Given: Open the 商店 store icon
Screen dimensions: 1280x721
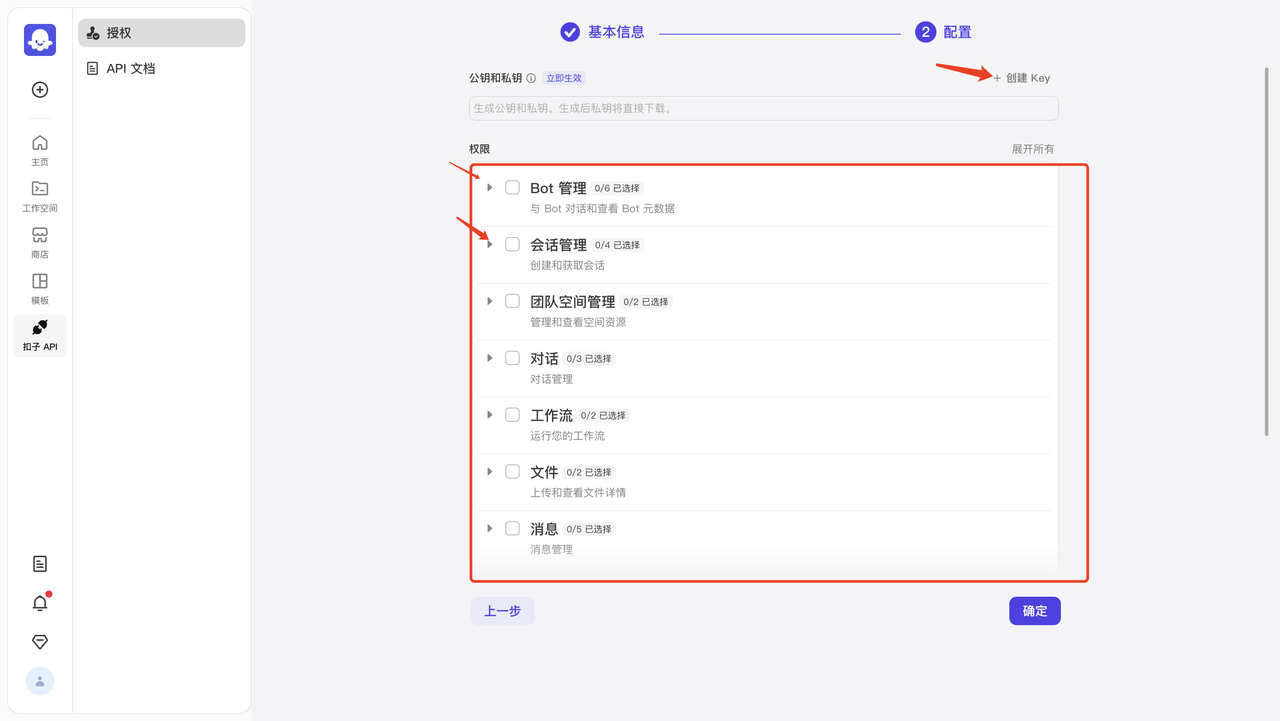Looking at the screenshot, I should tap(40, 243).
